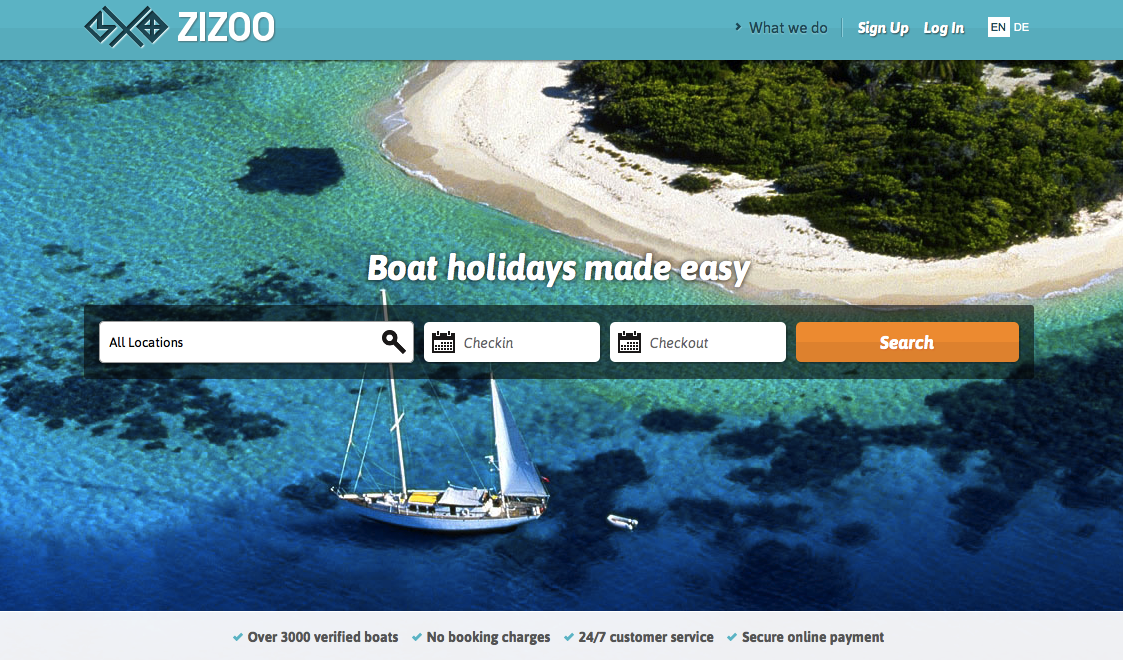Open the All Locations dropdown field

pyautogui.click(x=256, y=342)
